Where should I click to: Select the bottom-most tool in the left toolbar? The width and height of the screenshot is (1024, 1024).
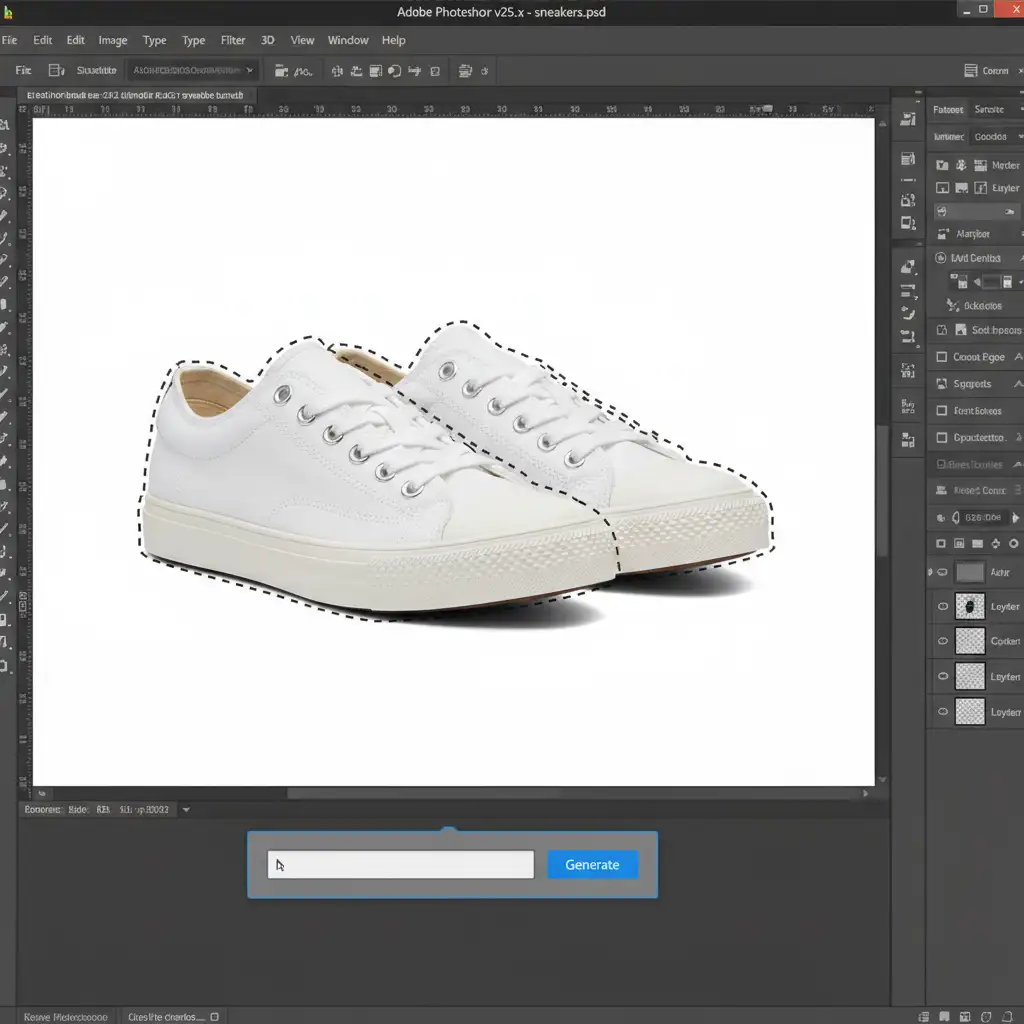click(6, 666)
